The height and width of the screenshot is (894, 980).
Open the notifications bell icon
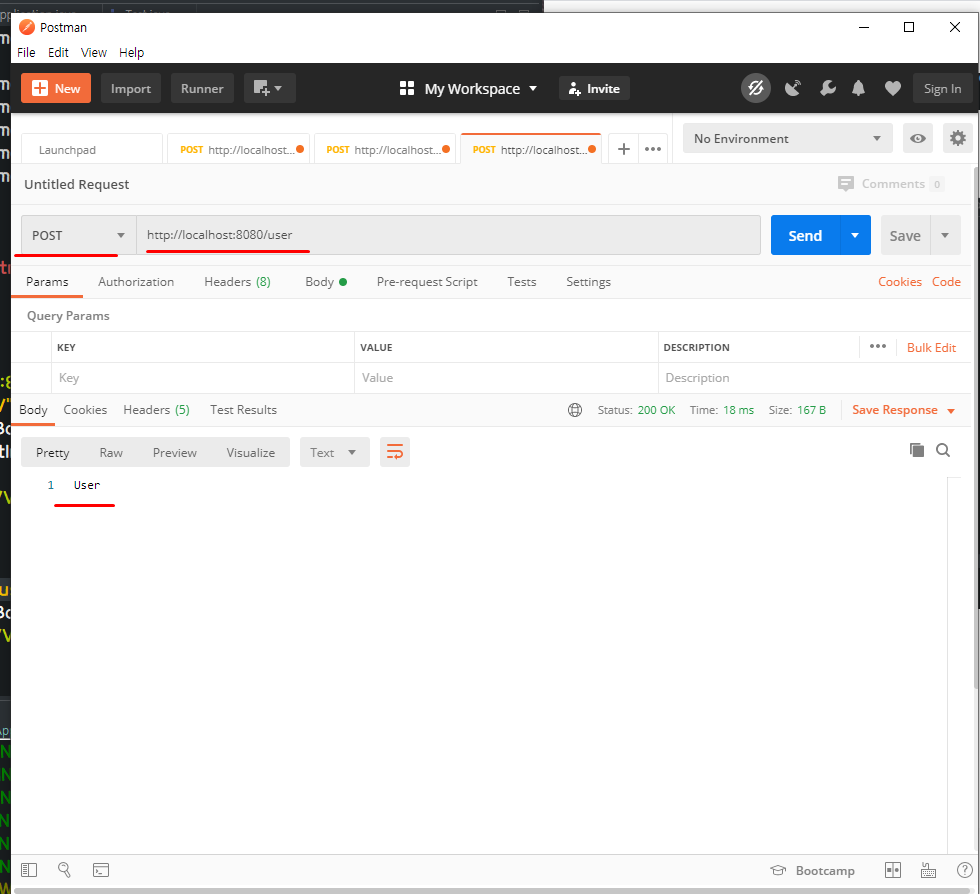[859, 88]
